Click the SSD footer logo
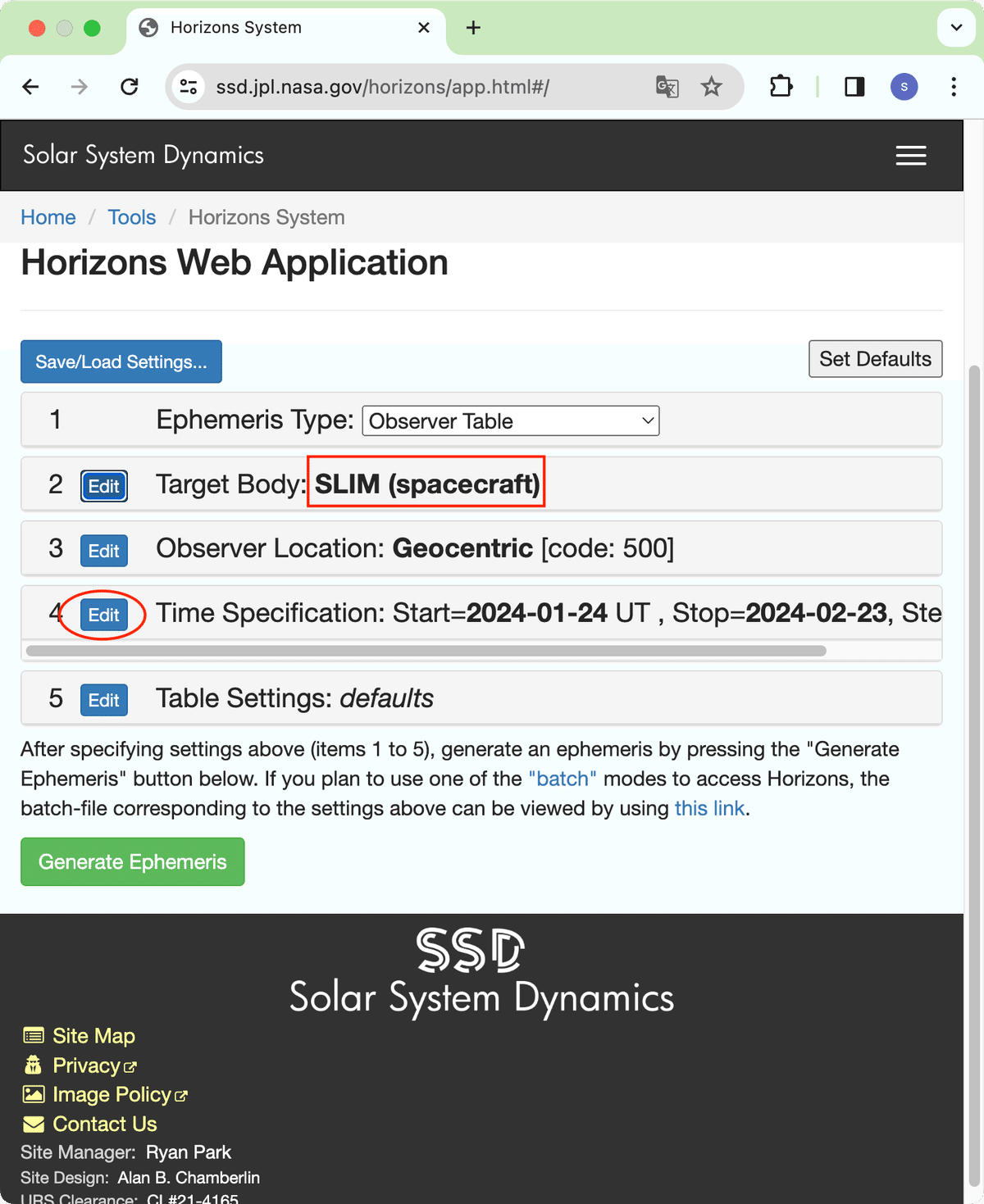The height and width of the screenshot is (1204, 984). pos(470,951)
